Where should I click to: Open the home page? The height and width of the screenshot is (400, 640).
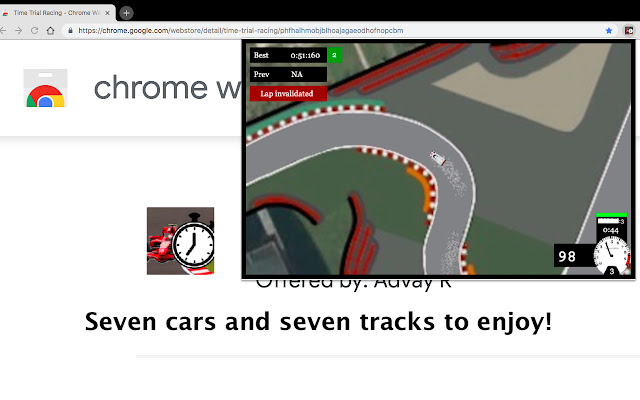(x=51, y=31)
